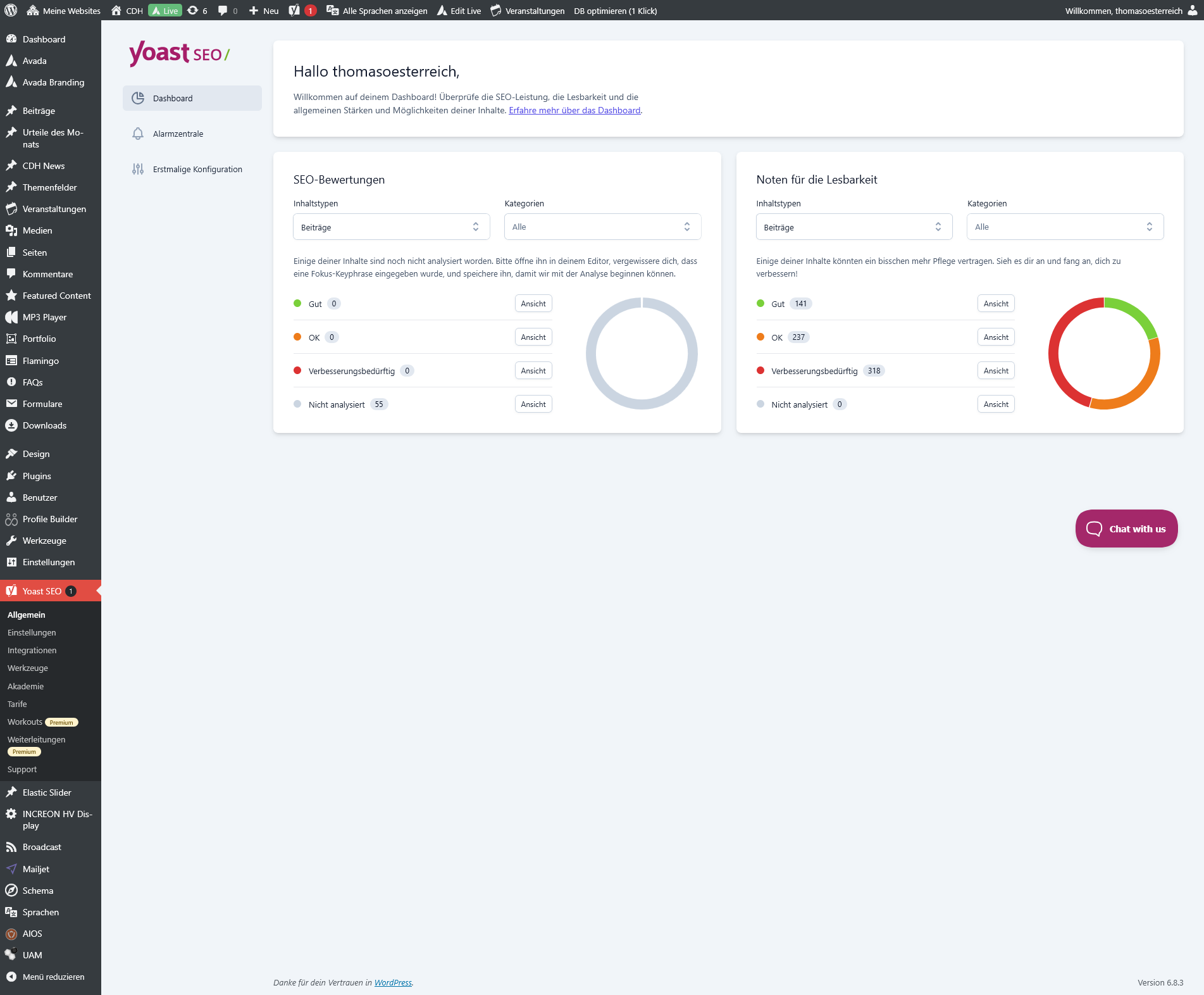This screenshot has height=995, width=1204.
Task: Open the Plugins plug icon
Action: click(x=11, y=476)
